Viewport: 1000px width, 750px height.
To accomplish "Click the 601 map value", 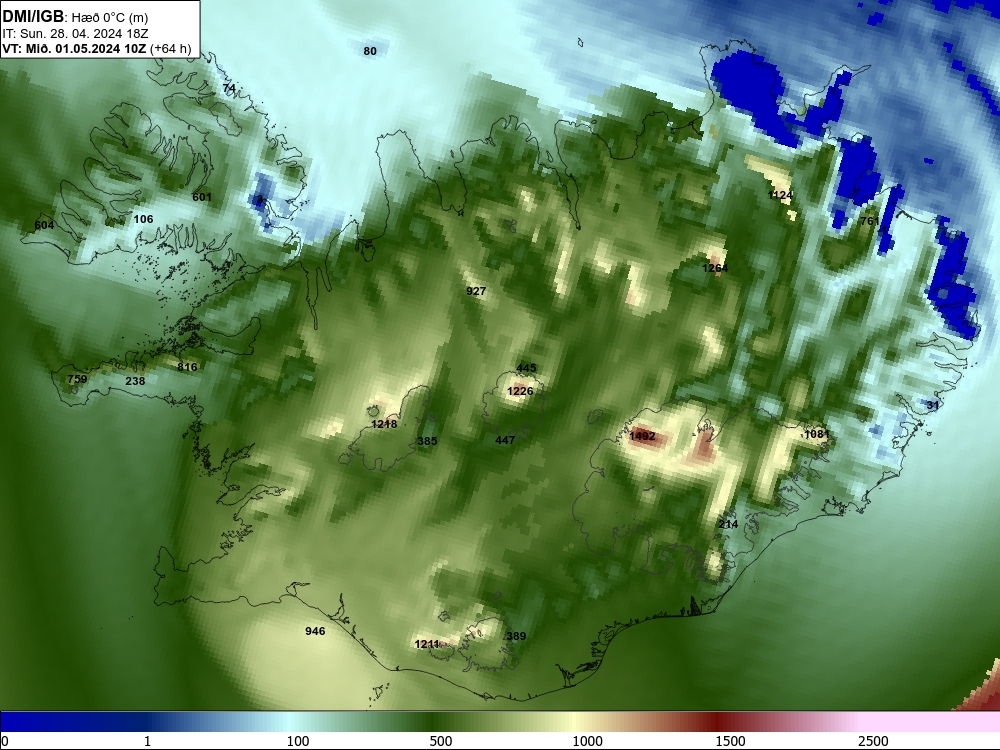I will (x=202, y=197).
